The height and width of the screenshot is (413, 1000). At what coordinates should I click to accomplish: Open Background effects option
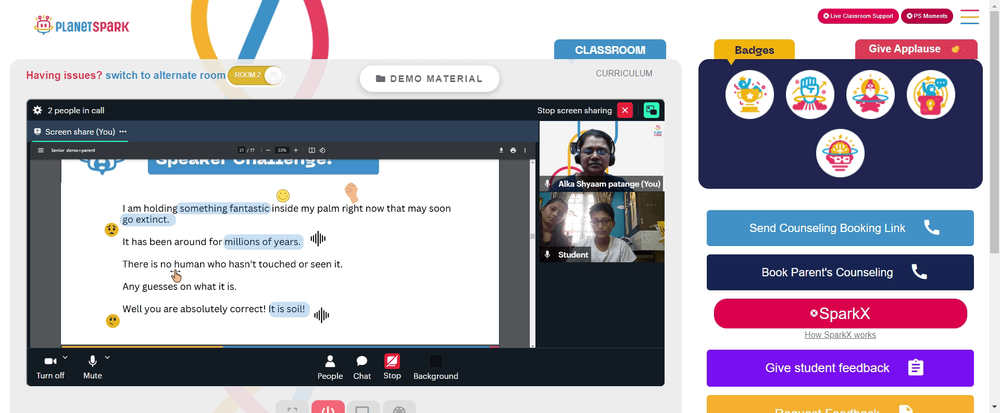436,368
